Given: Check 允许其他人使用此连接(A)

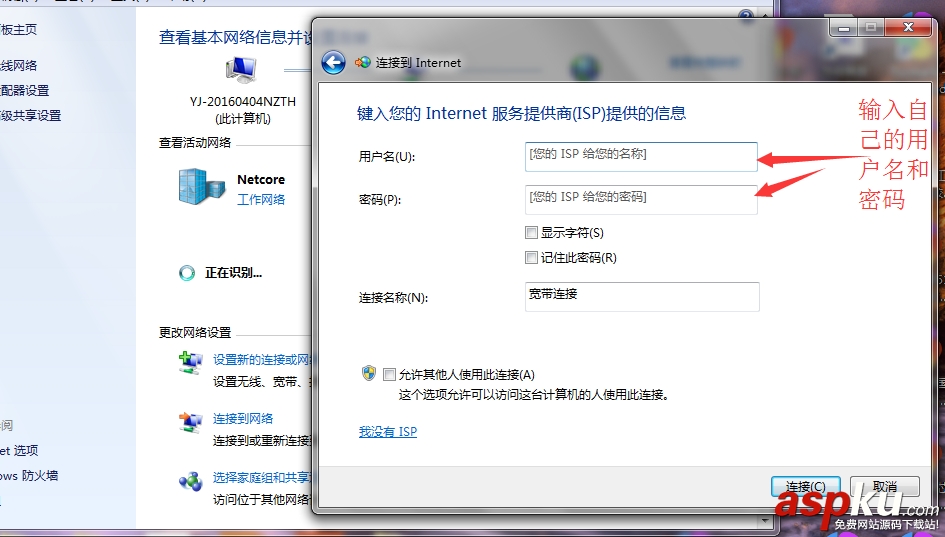Looking at the screenshot, I should point(389,375).
